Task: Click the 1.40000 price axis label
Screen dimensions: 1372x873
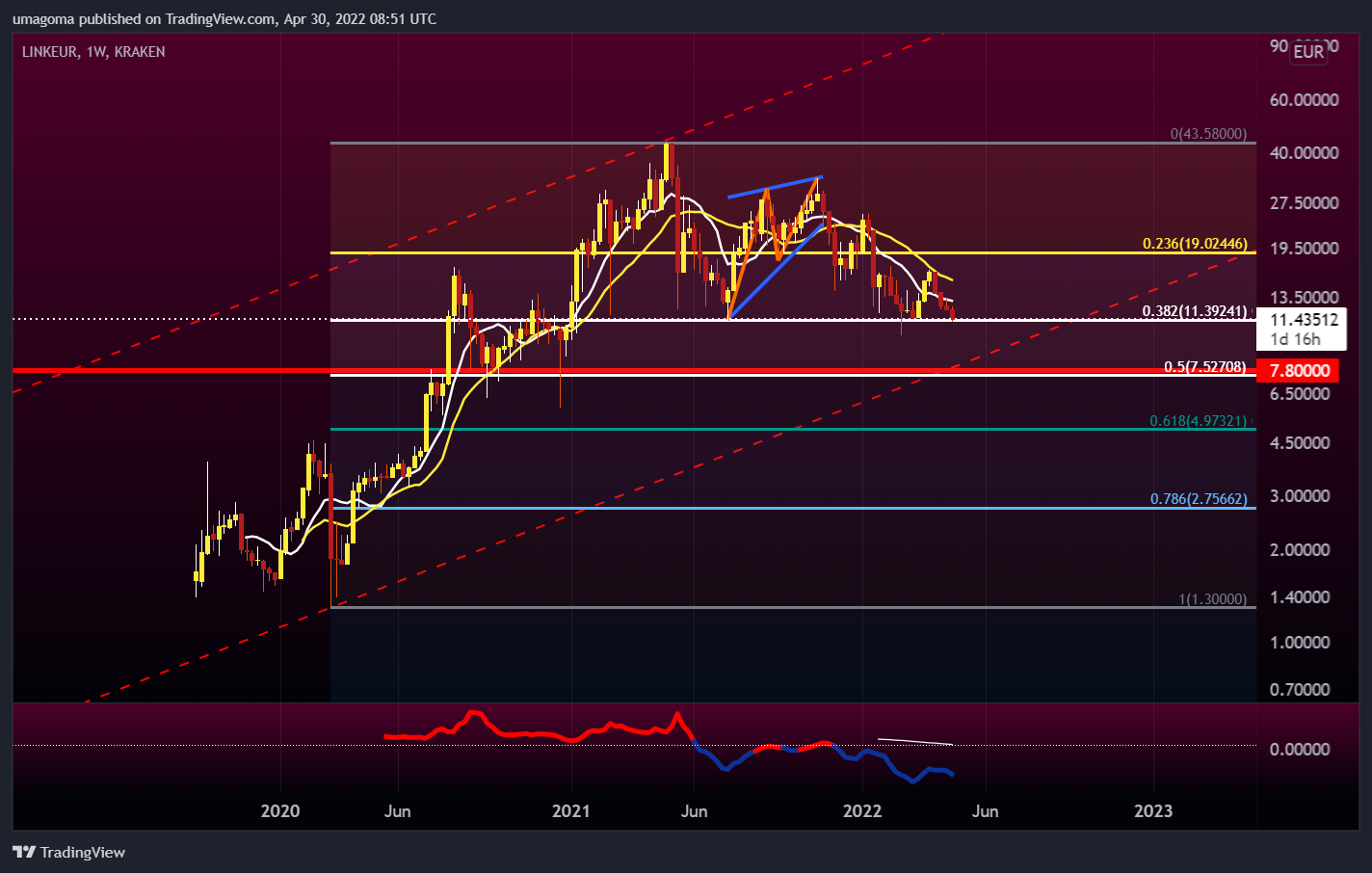Action: pyautogui.click(x=1300, y=597)
